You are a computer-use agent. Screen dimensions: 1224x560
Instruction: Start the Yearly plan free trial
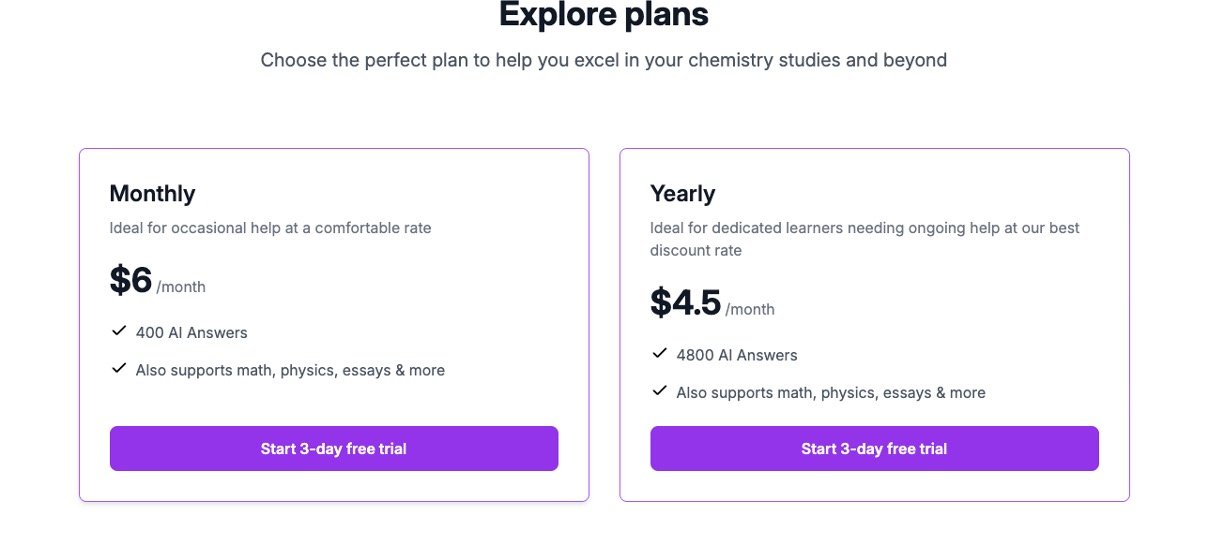874,449
